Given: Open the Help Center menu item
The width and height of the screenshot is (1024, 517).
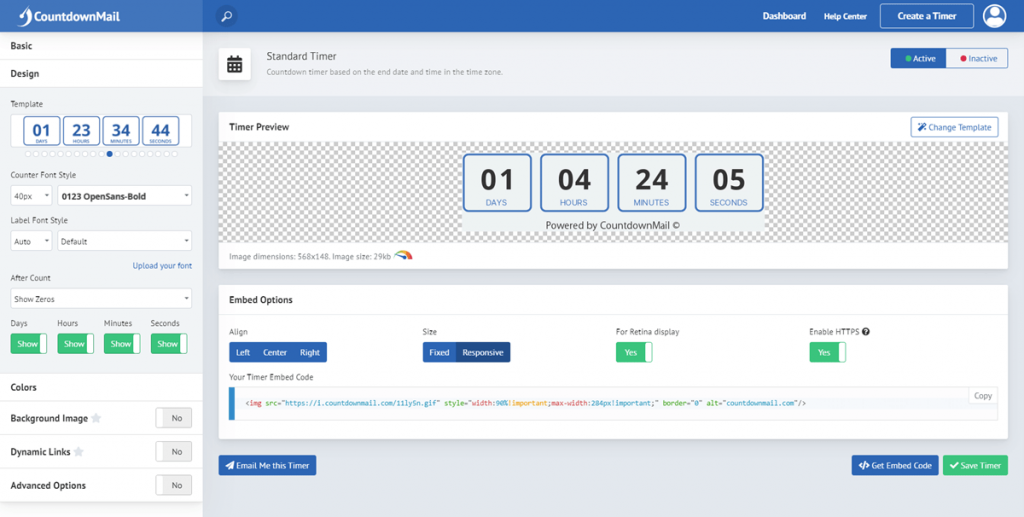Looking at the screenshot, I should click(845, 16).
